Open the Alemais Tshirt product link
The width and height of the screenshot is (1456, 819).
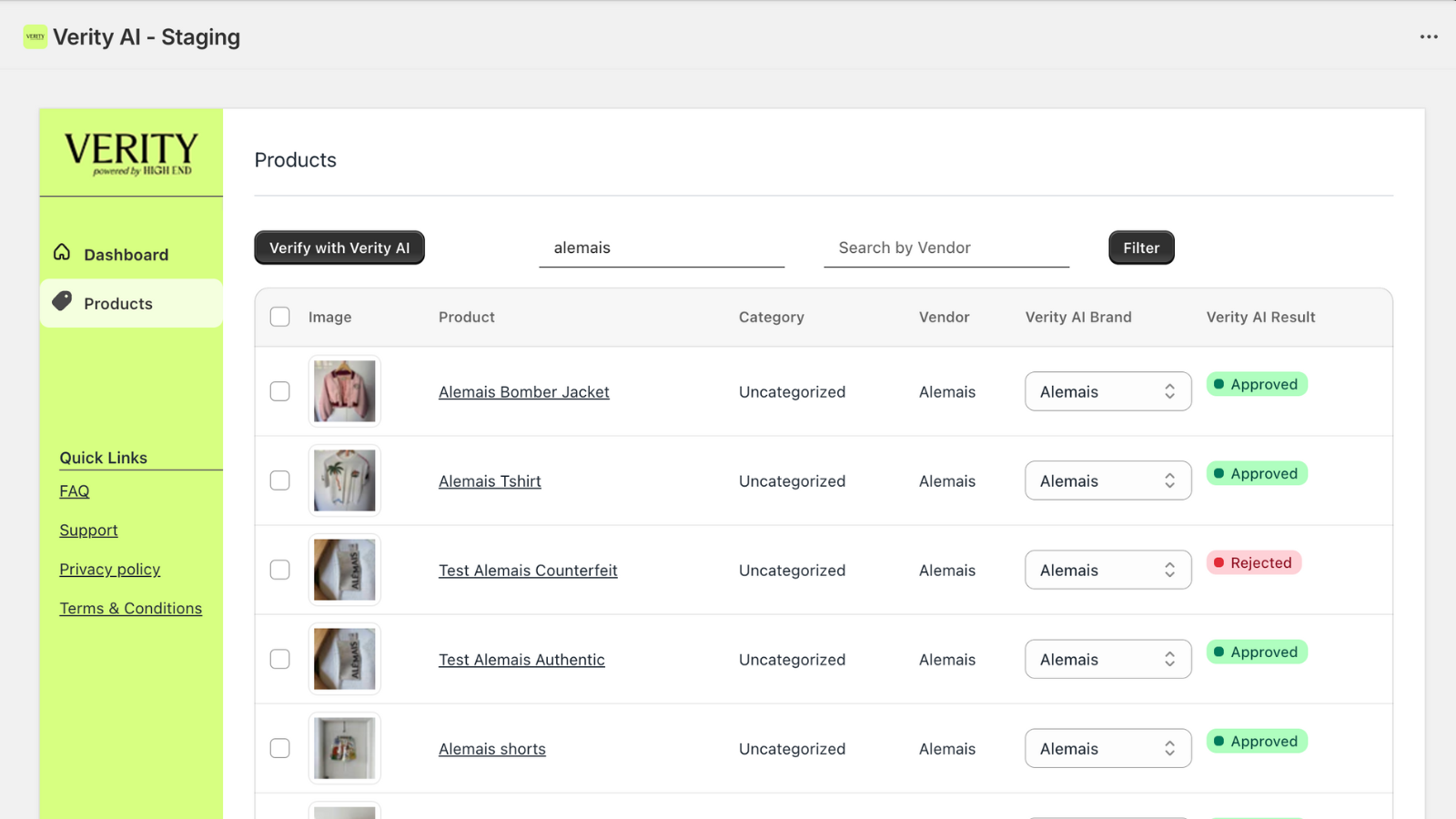(x=490, y=481)
